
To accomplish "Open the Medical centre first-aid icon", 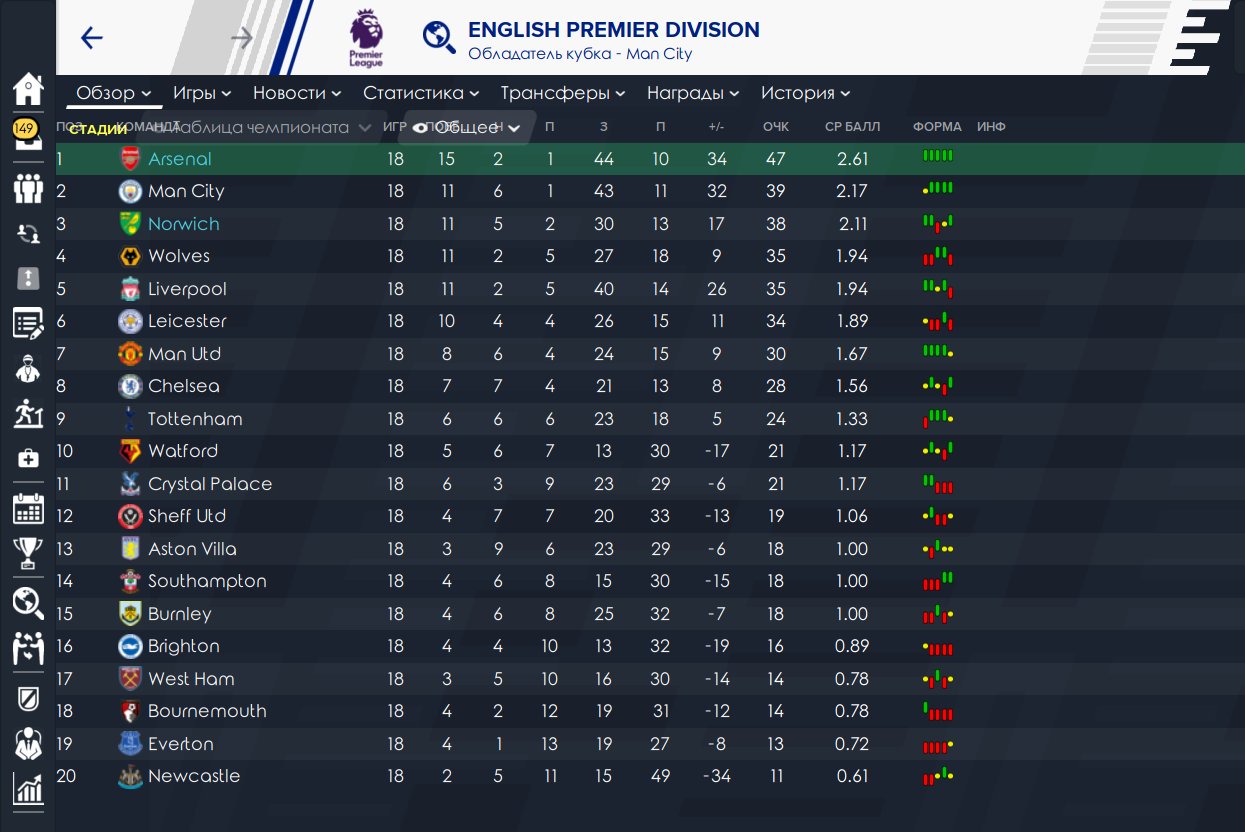I will click(x=28, y=459).
